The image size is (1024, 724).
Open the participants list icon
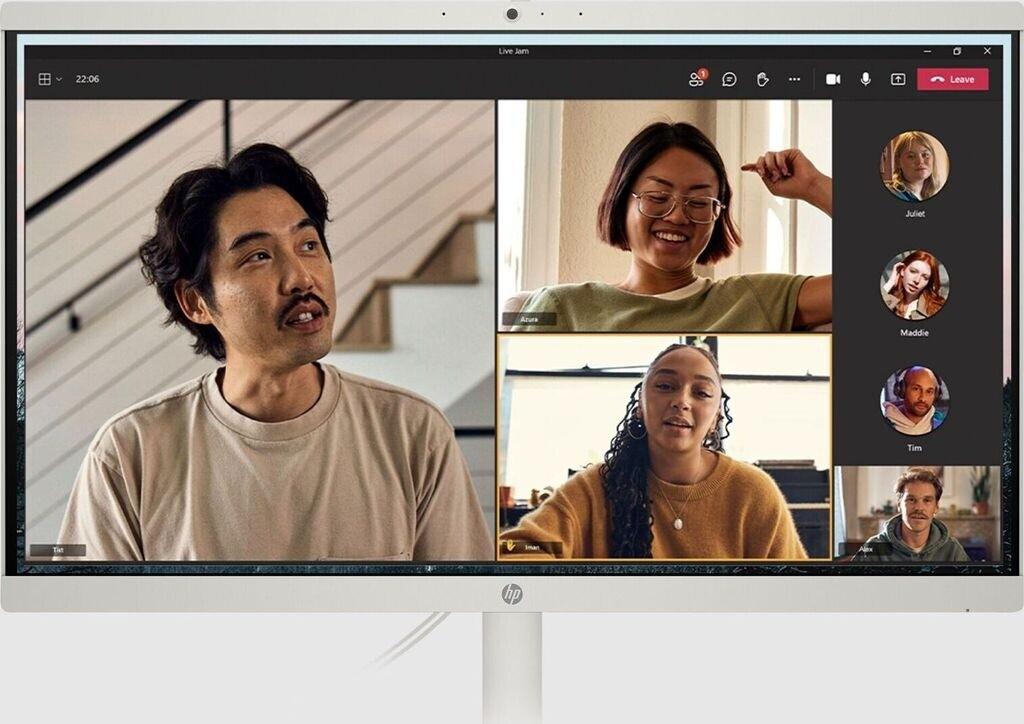696,79
